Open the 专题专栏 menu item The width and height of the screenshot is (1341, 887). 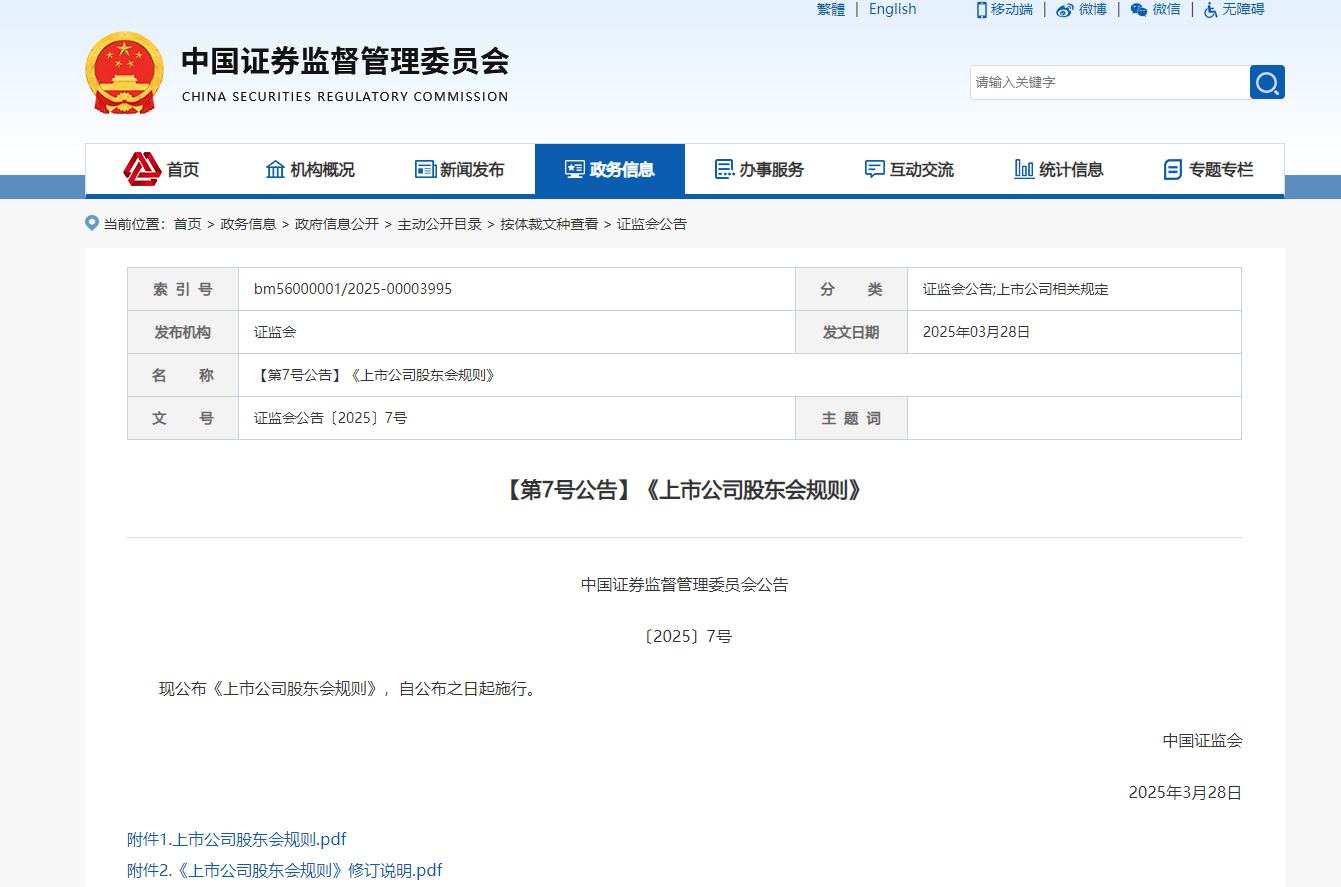point(1209,170)
